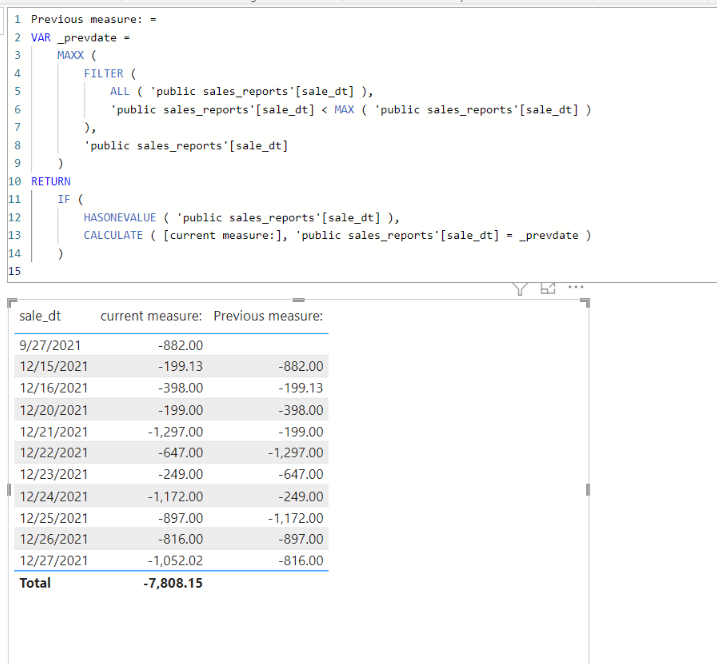
Task: Click the FILTER function on line 4
Action: tap(103, 74)
